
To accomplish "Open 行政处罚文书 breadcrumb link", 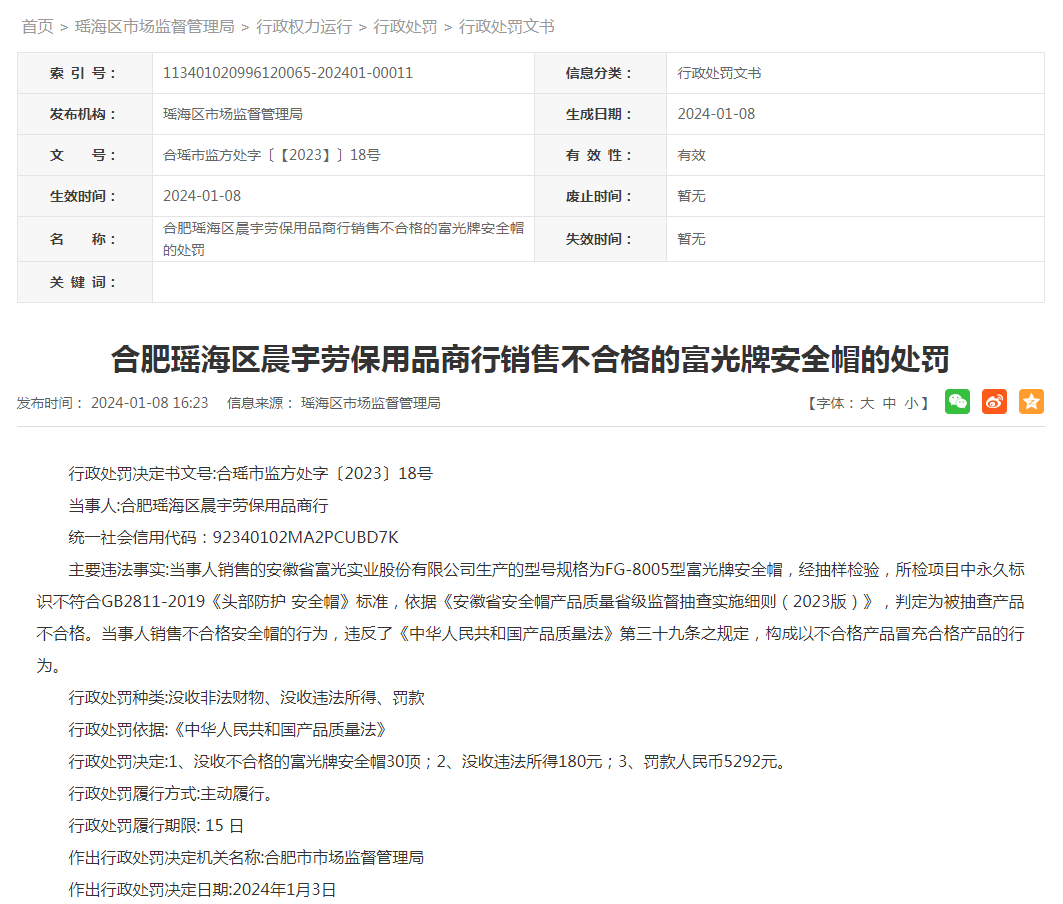I will point(507,26).
